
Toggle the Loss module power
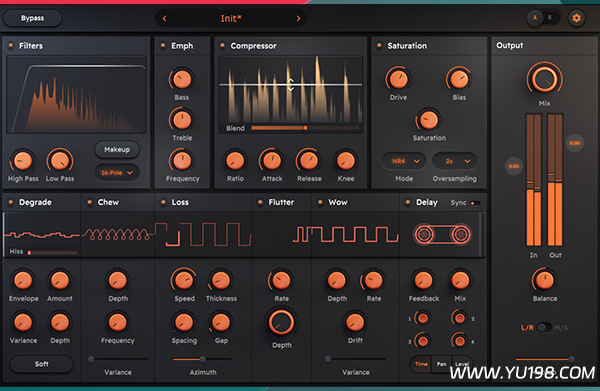(163, 202)
